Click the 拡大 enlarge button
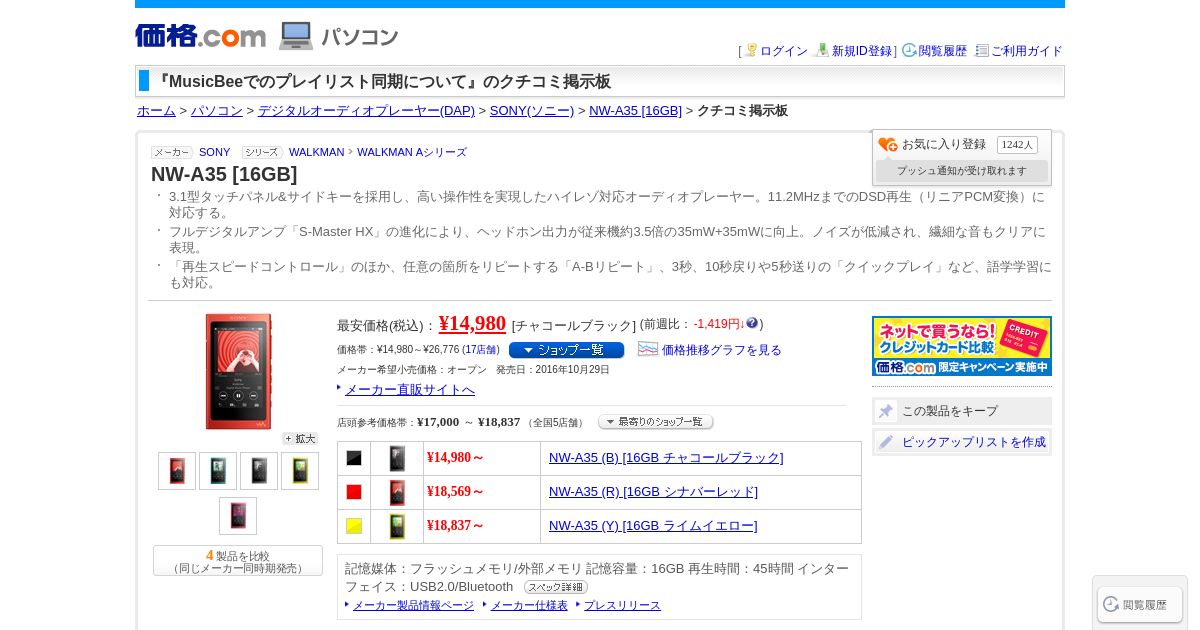Image resolution: width=1200 pixels, height=630 pixels. tap(300, 439)
